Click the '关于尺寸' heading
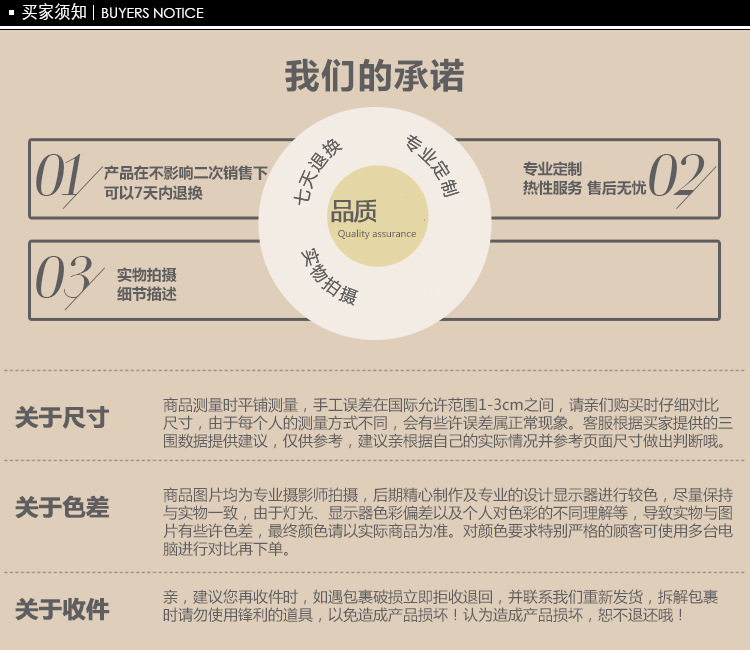750x650 pixels. 62,417
